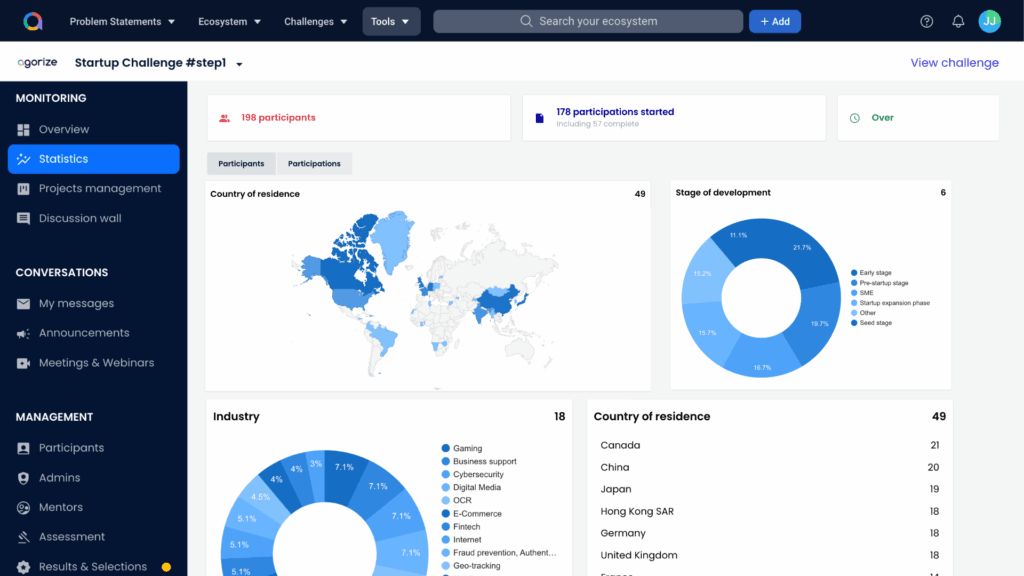Toggle the Fintech legend entry
Screen dimensions: 1024x576
[x=466, y=527]
